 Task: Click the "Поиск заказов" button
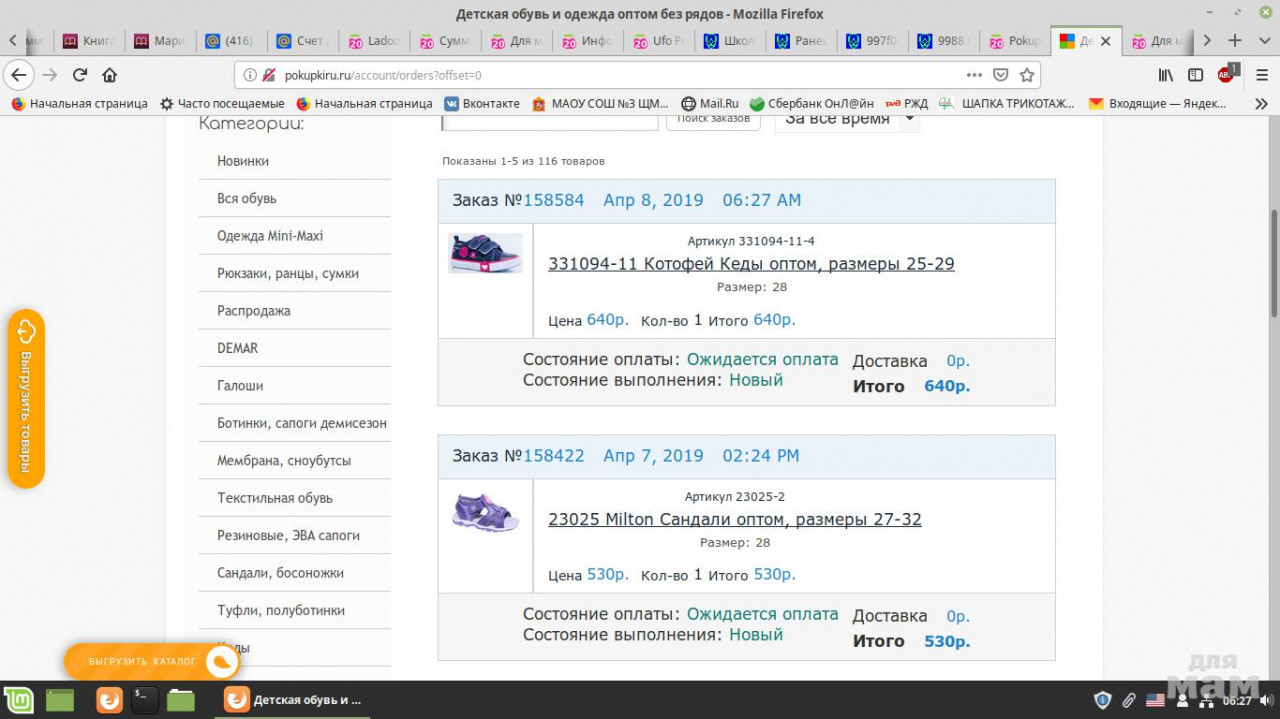[713, 119]
